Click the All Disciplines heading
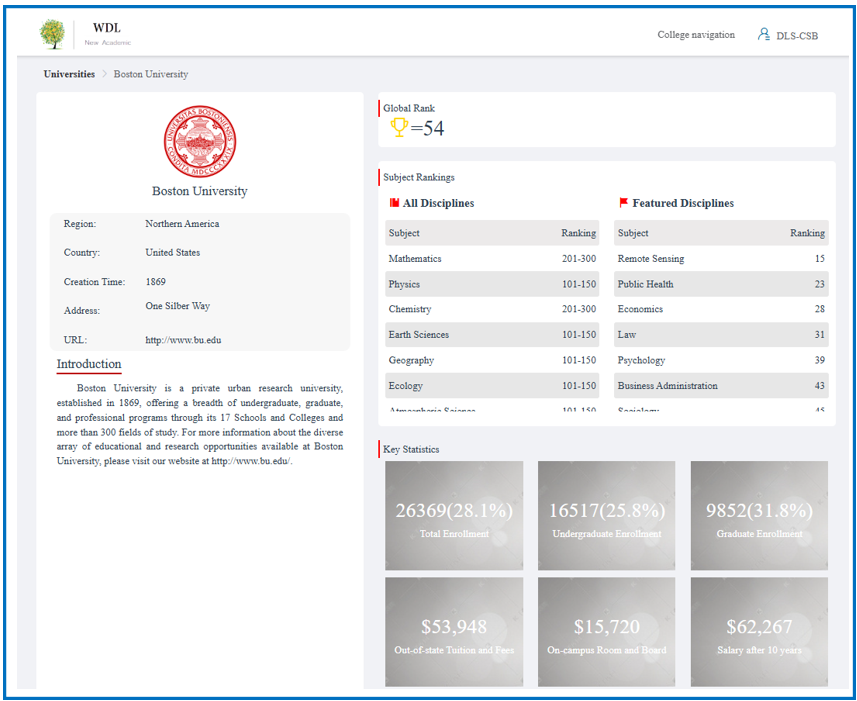The image size is (857, 701). (x=438, y=203)
